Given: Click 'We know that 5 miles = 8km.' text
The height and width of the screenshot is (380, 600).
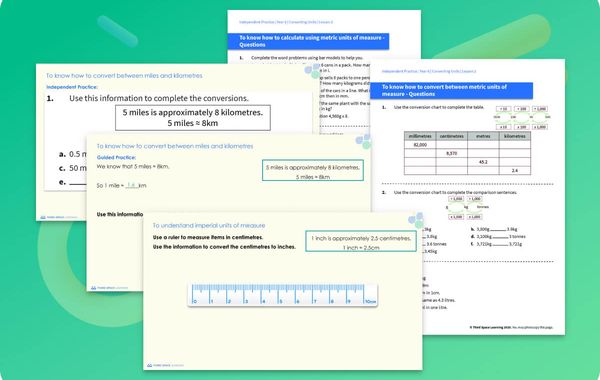Looking at the screenshot, I should [x=133, y=166].
